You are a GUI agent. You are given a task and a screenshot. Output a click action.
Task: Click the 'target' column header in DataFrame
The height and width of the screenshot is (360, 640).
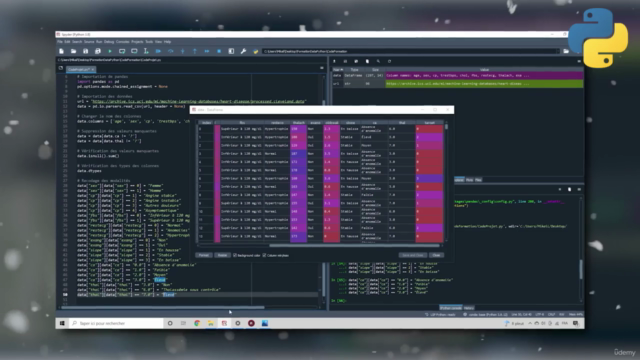(x=429, y=122)
